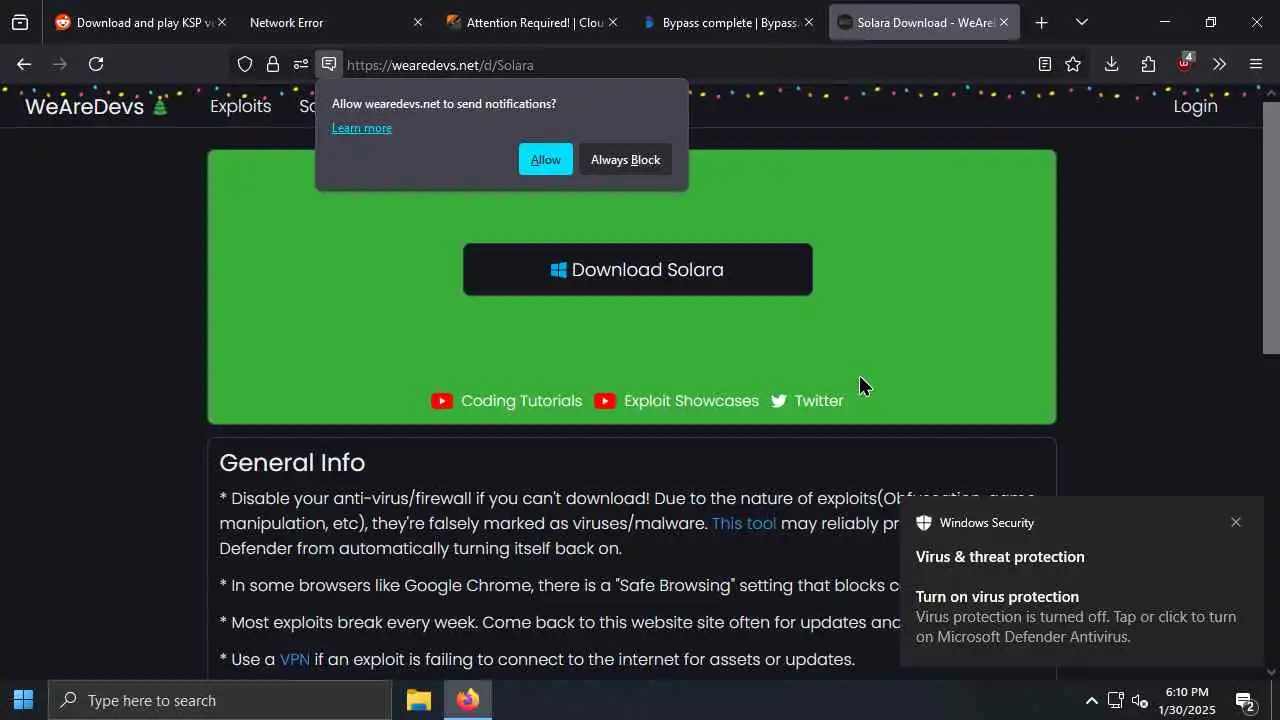Choose Always Block for notifications

pos(625,159)
